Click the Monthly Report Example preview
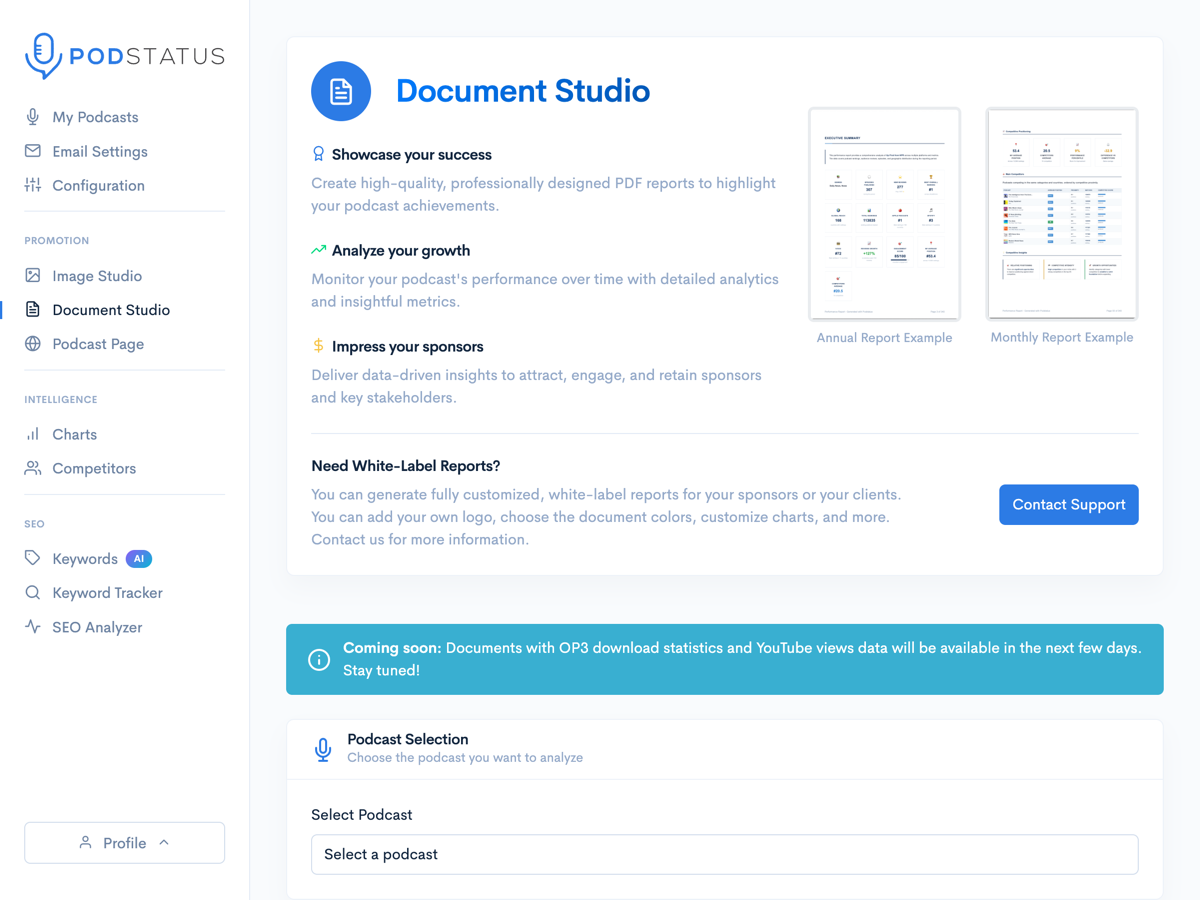Viewport: 1200px width, 900px height. point(1061,214)
